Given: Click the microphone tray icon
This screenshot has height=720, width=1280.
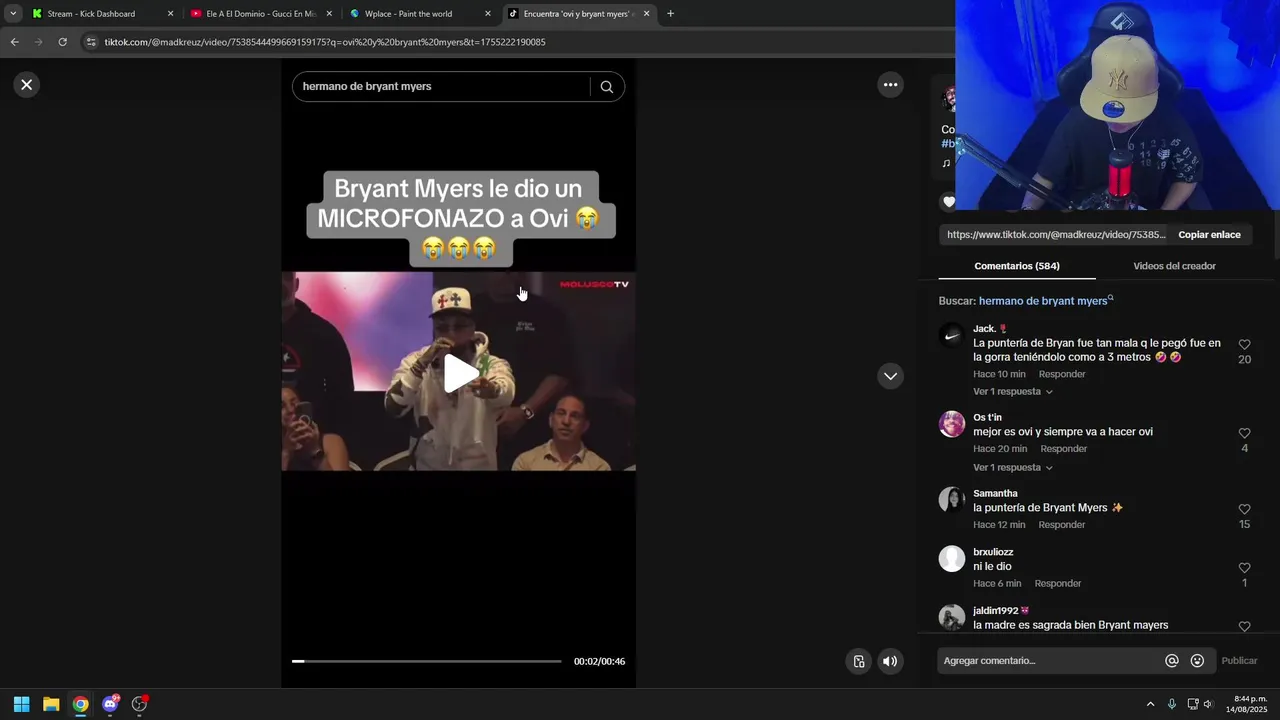Looking at the screenshot, I should (1171, 704).
